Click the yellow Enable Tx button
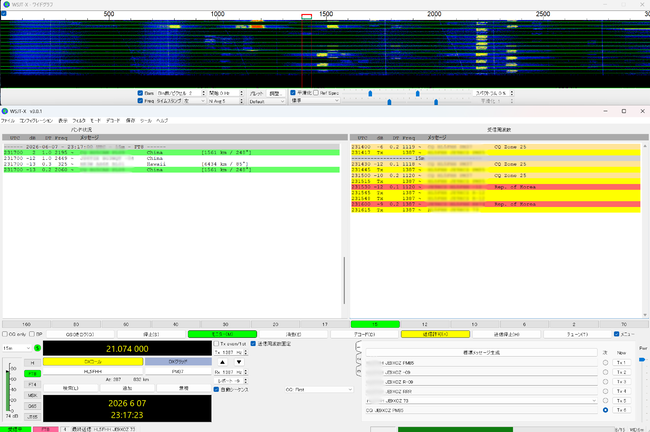The width and height of the screenshot is (650, 432). pyautogui.click(x=435, y=334)
